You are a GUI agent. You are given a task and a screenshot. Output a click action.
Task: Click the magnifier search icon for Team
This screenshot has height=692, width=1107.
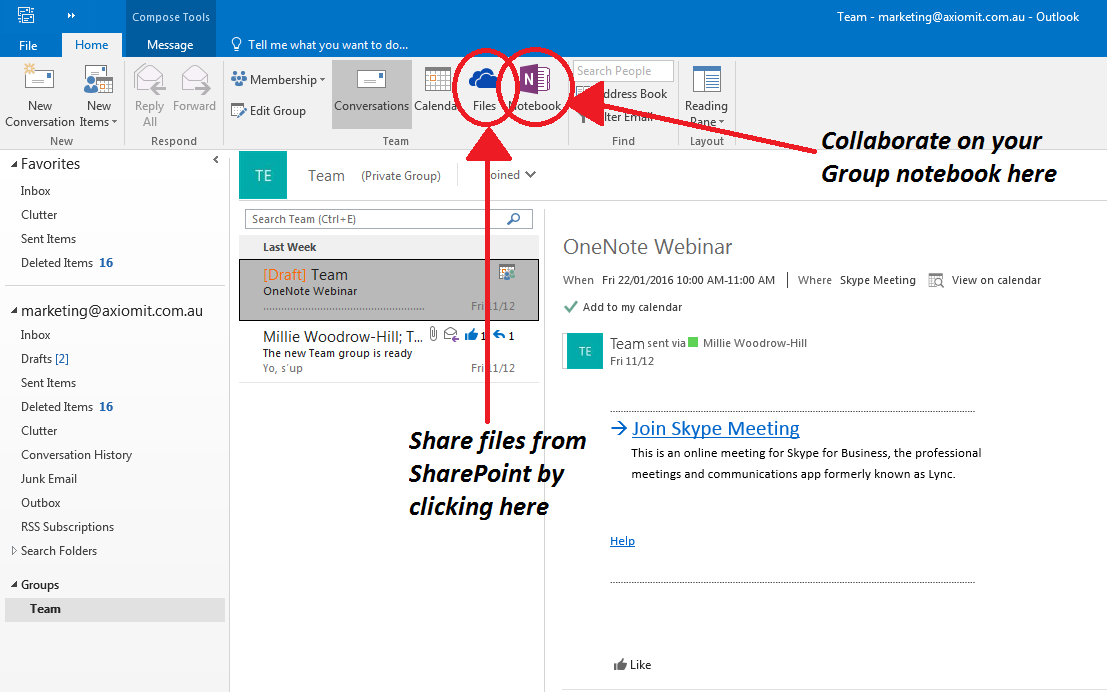click(514, 219)
